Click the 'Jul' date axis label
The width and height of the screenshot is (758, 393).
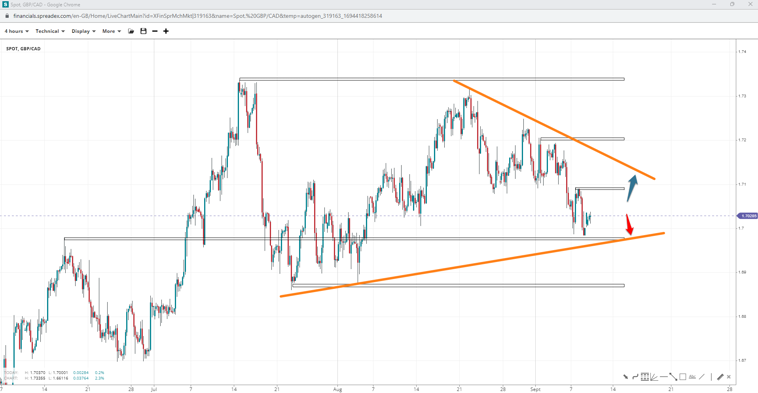coord(154,388)
